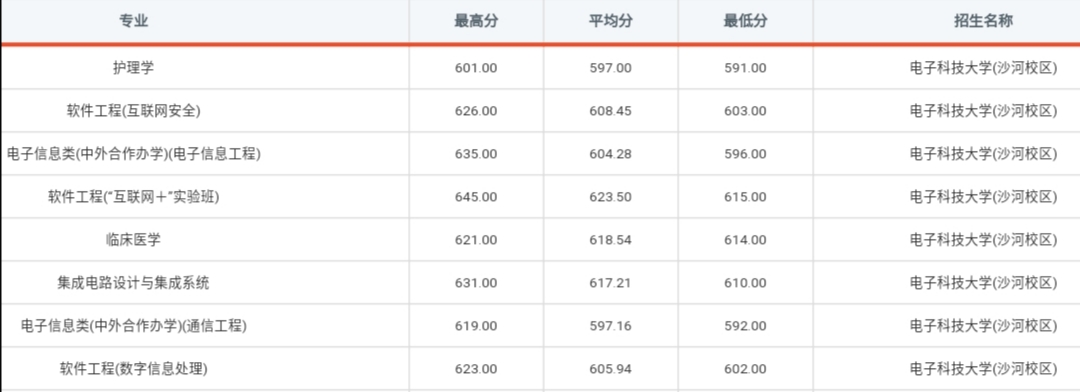Select 软件工程(数字信息处理) cell
Image resolution: width=1080 pixels, height=392 pixels.
pos(134,369)
